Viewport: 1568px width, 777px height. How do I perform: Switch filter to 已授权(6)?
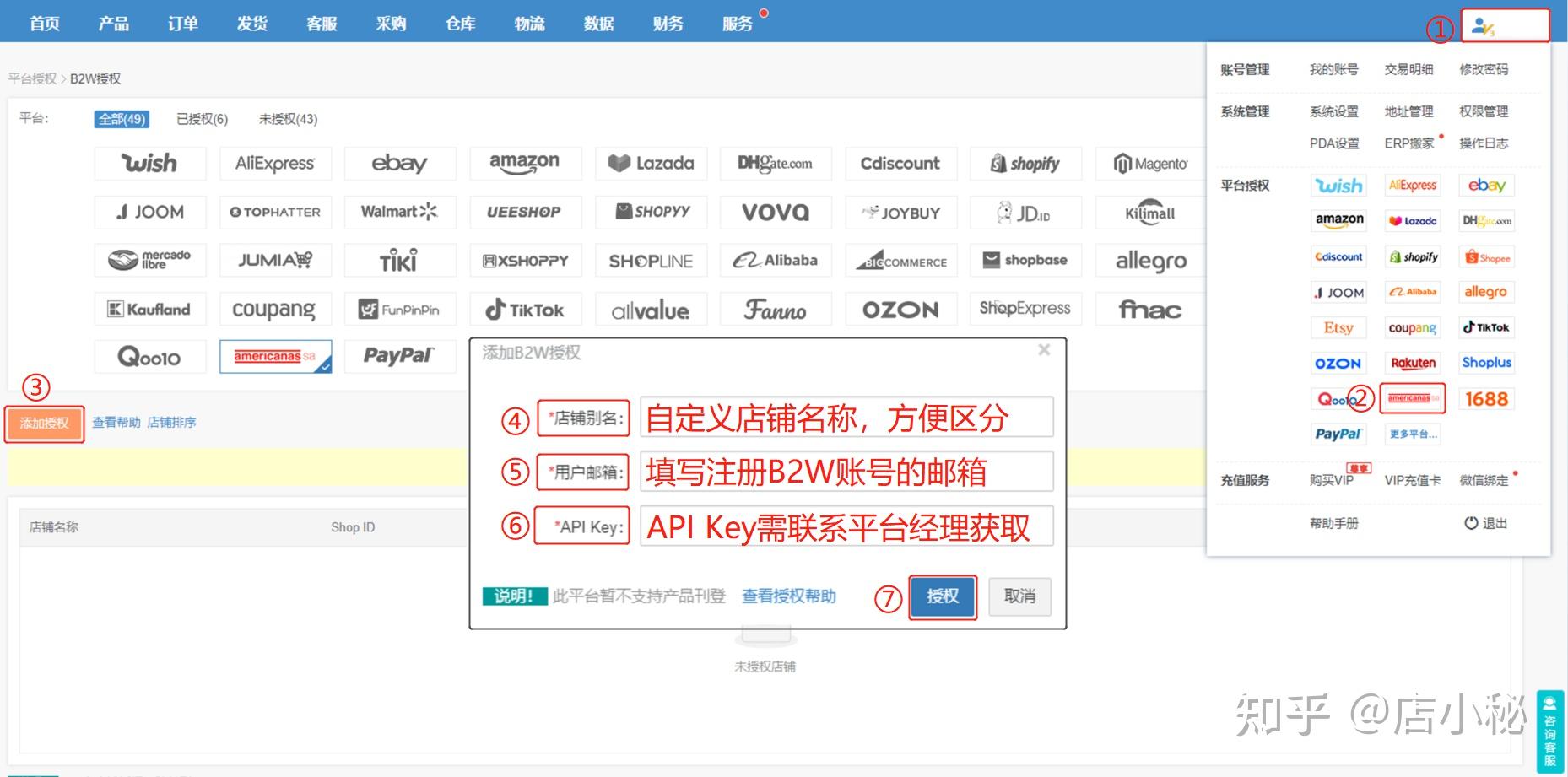(201, 119)
